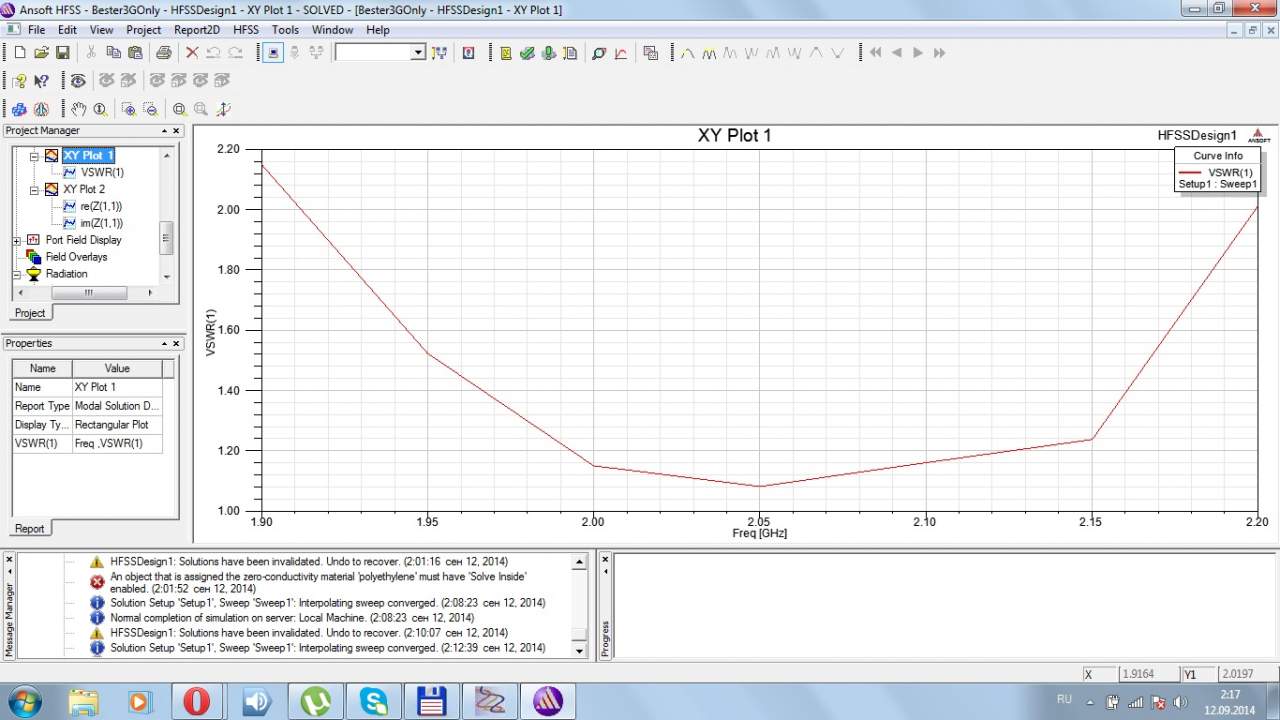Click the red X Delete icon

click(x=192, y=53)
